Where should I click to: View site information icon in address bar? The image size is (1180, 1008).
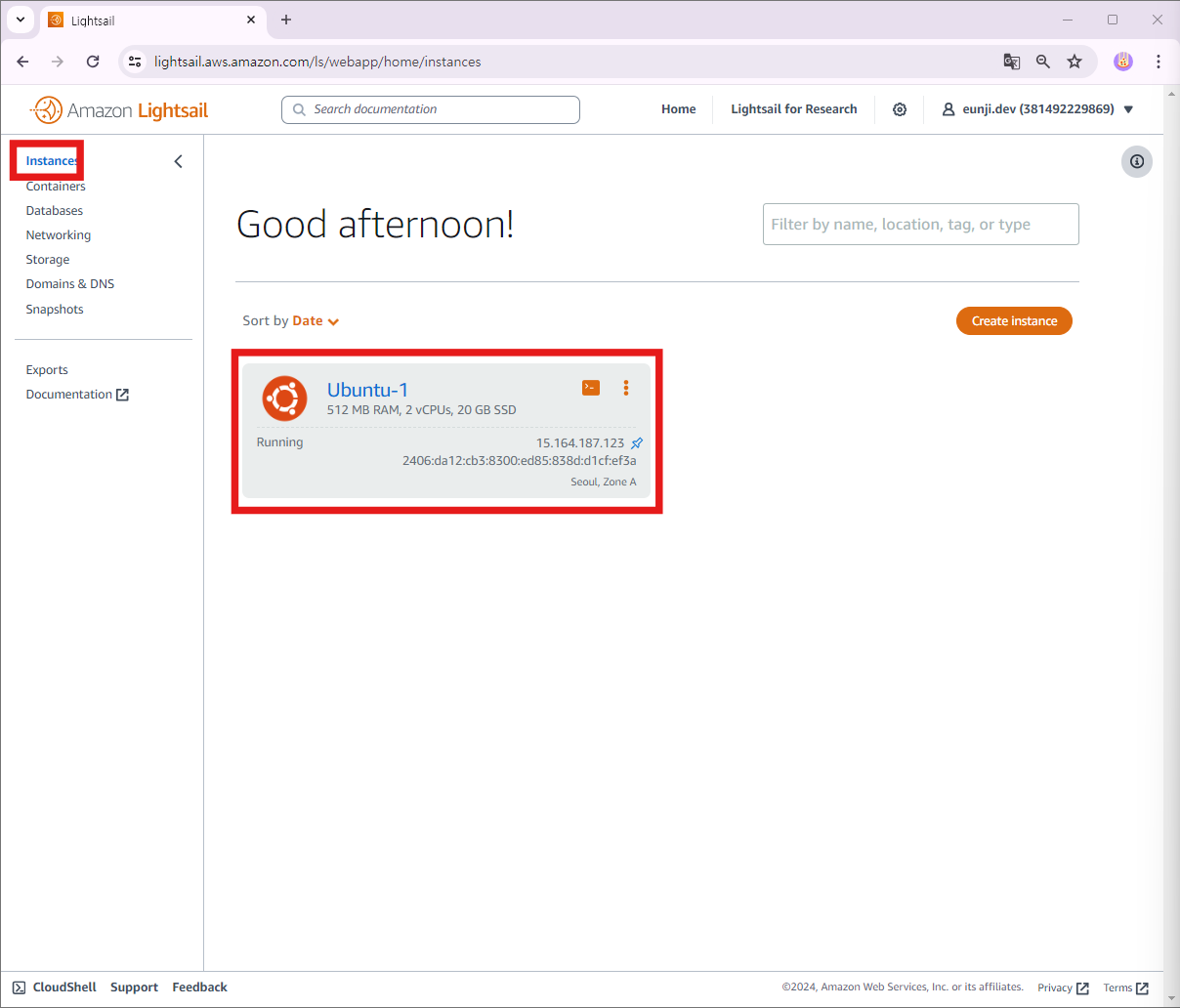tap(136, 62)
